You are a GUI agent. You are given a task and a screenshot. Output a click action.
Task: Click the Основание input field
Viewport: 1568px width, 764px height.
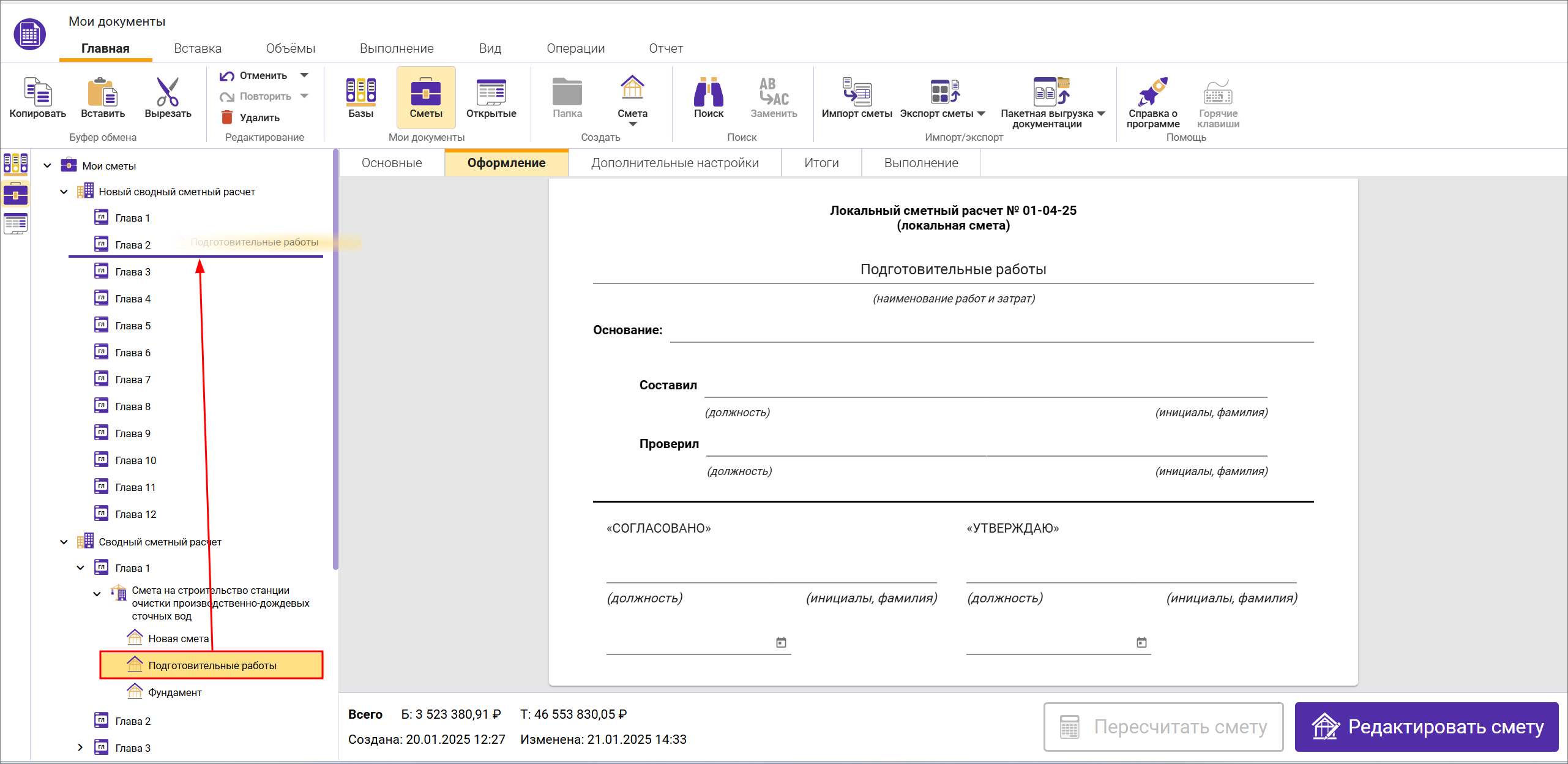pos(991,331)
